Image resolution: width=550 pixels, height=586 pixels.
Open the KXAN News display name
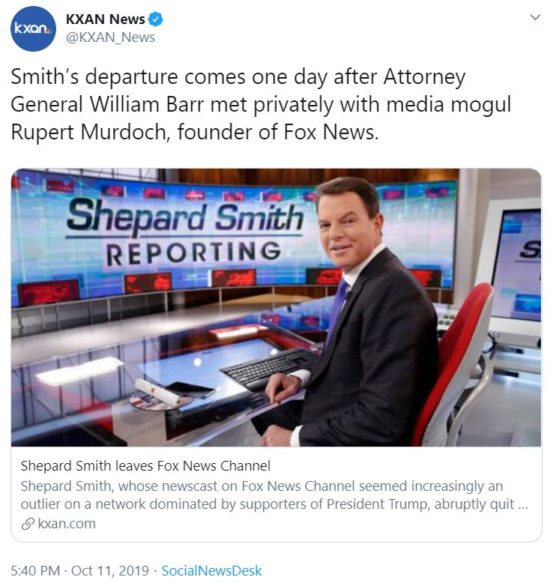click(105, 19)
